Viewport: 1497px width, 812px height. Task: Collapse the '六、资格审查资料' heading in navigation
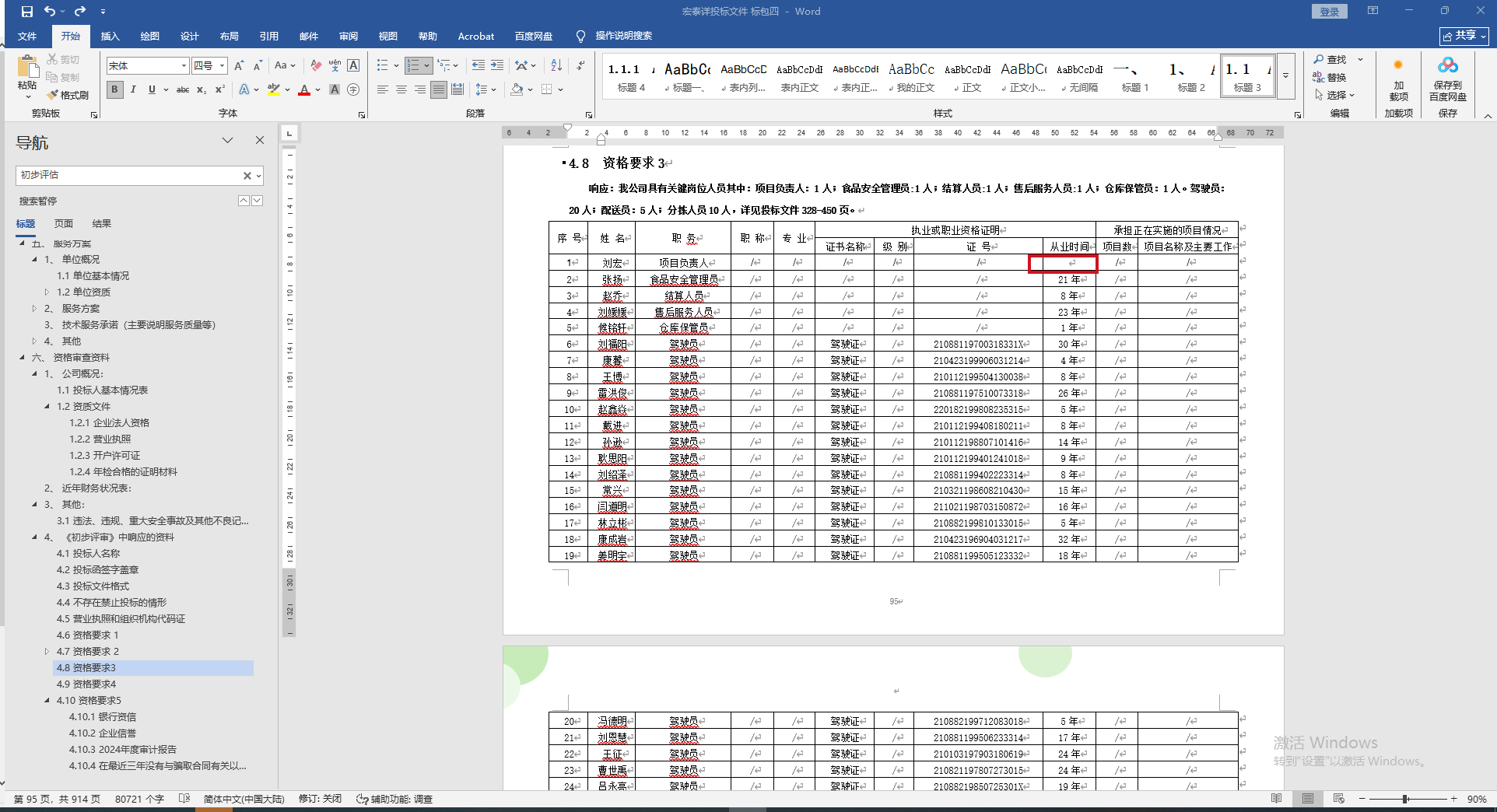point(23,358)
